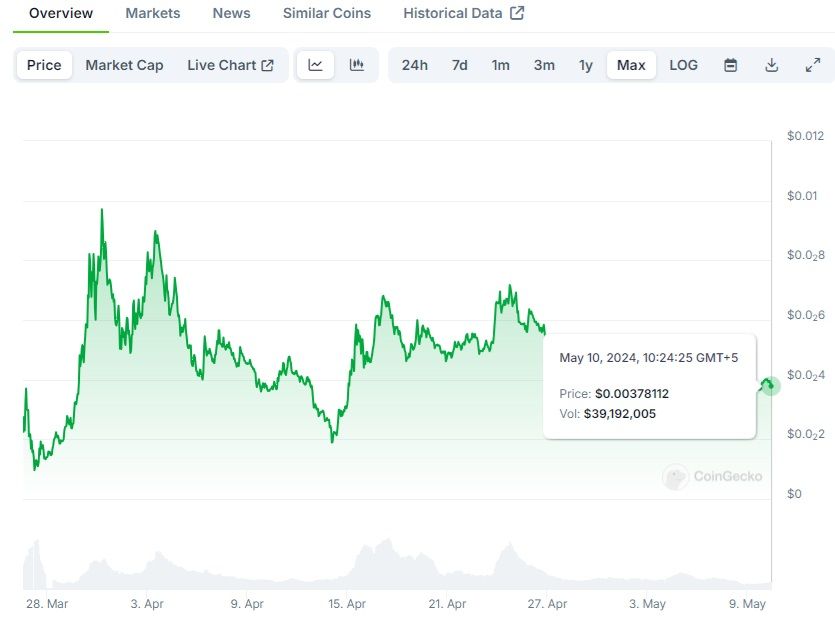
Task: Toggle LOG scale on chart
Action: 684,65
